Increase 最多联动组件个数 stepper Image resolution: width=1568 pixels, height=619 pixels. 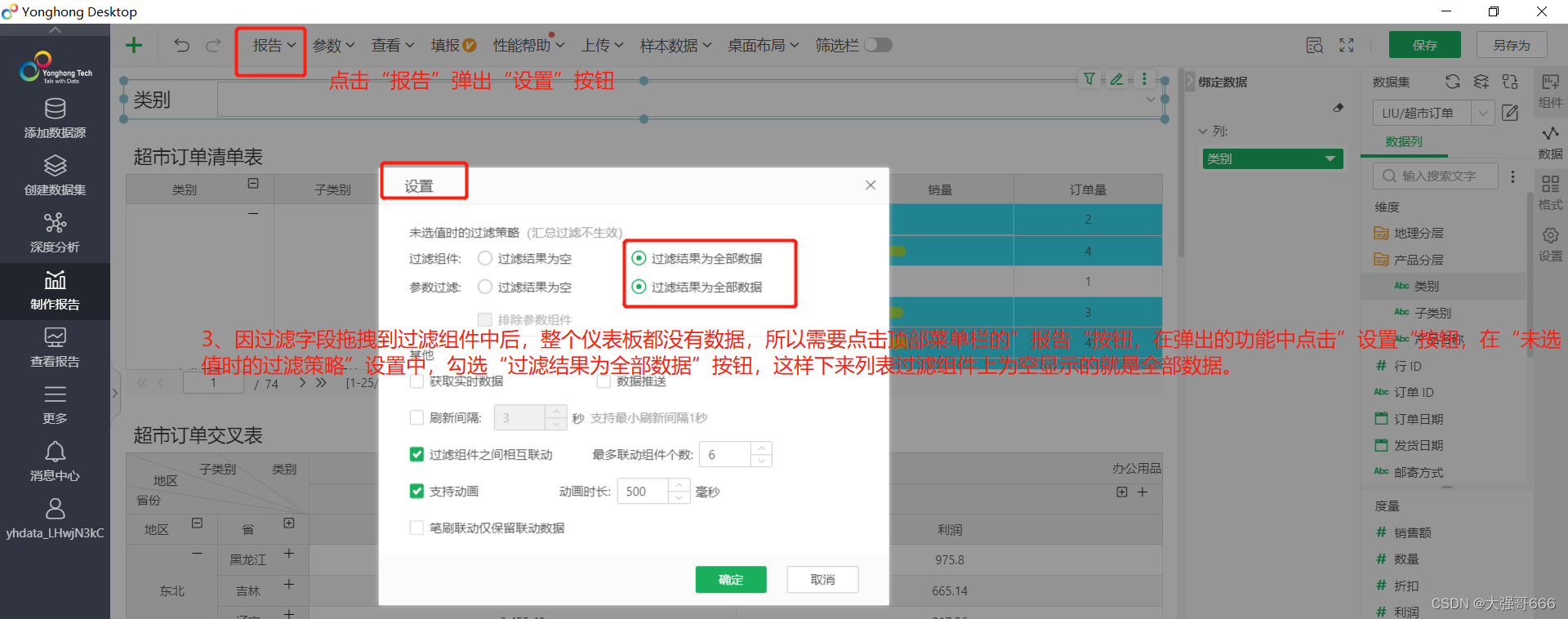click(761, 448)
